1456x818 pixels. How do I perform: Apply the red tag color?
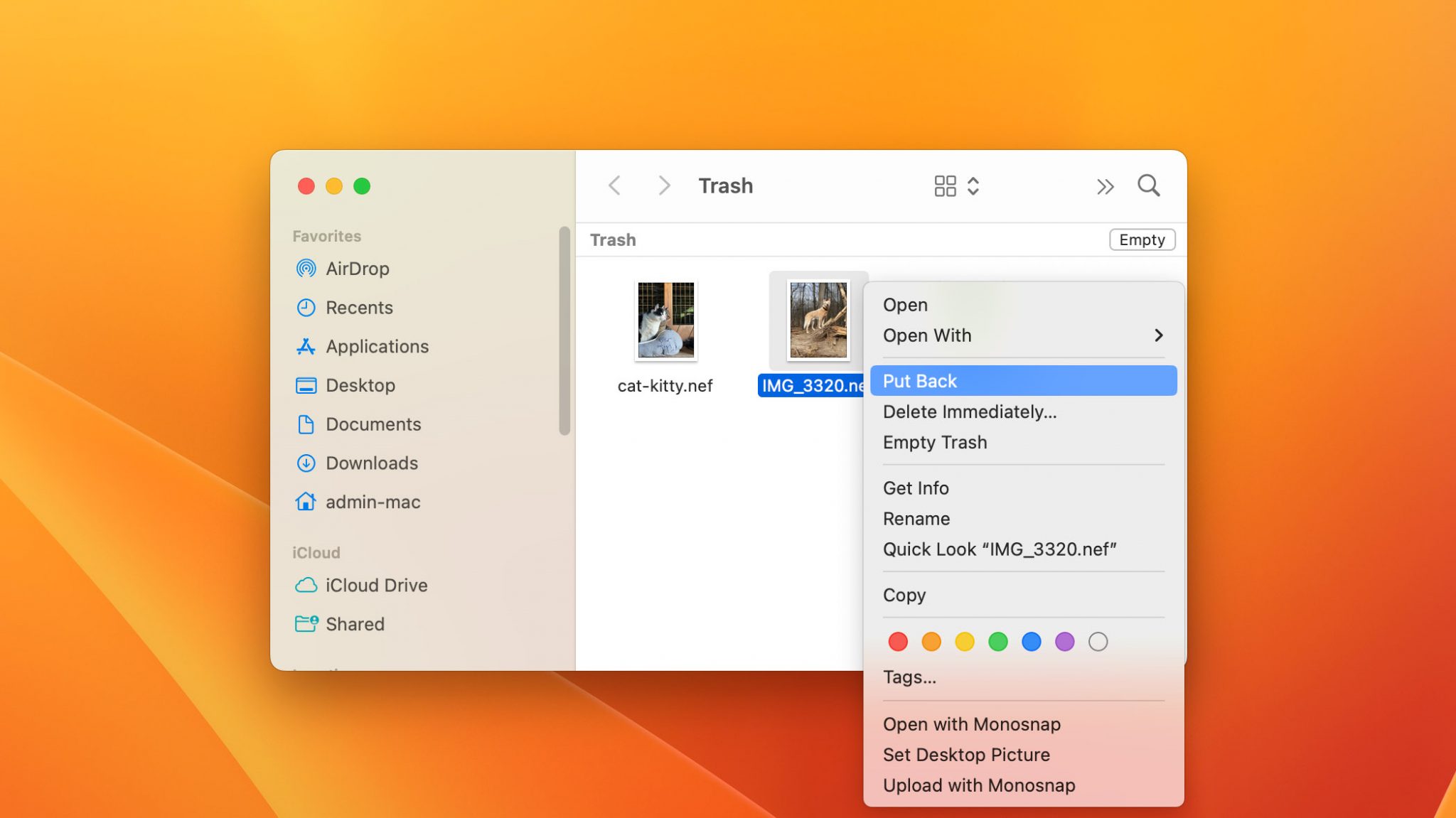click(898, 642)
